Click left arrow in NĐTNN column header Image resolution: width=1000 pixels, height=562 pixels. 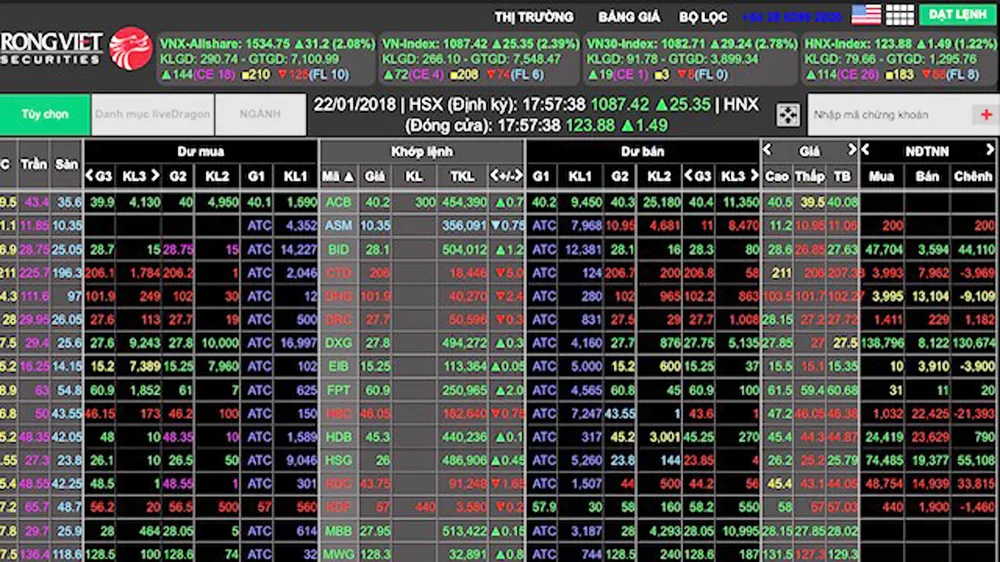click(x=867, y=150)
